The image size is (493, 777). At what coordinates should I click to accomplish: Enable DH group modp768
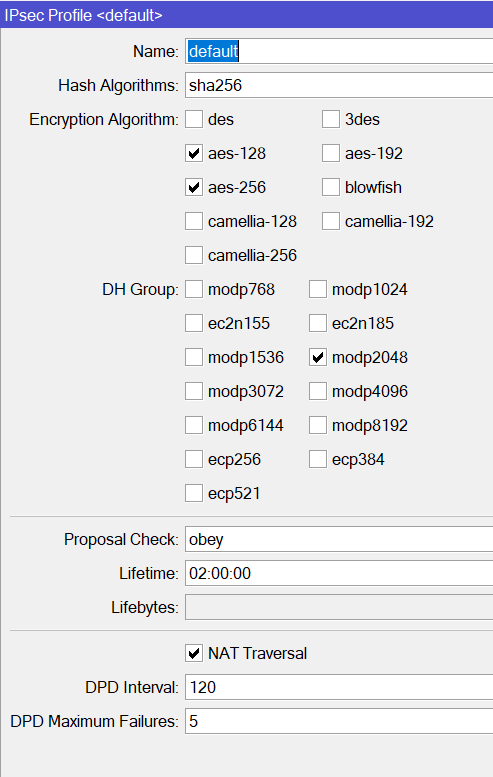pos(194,289)
